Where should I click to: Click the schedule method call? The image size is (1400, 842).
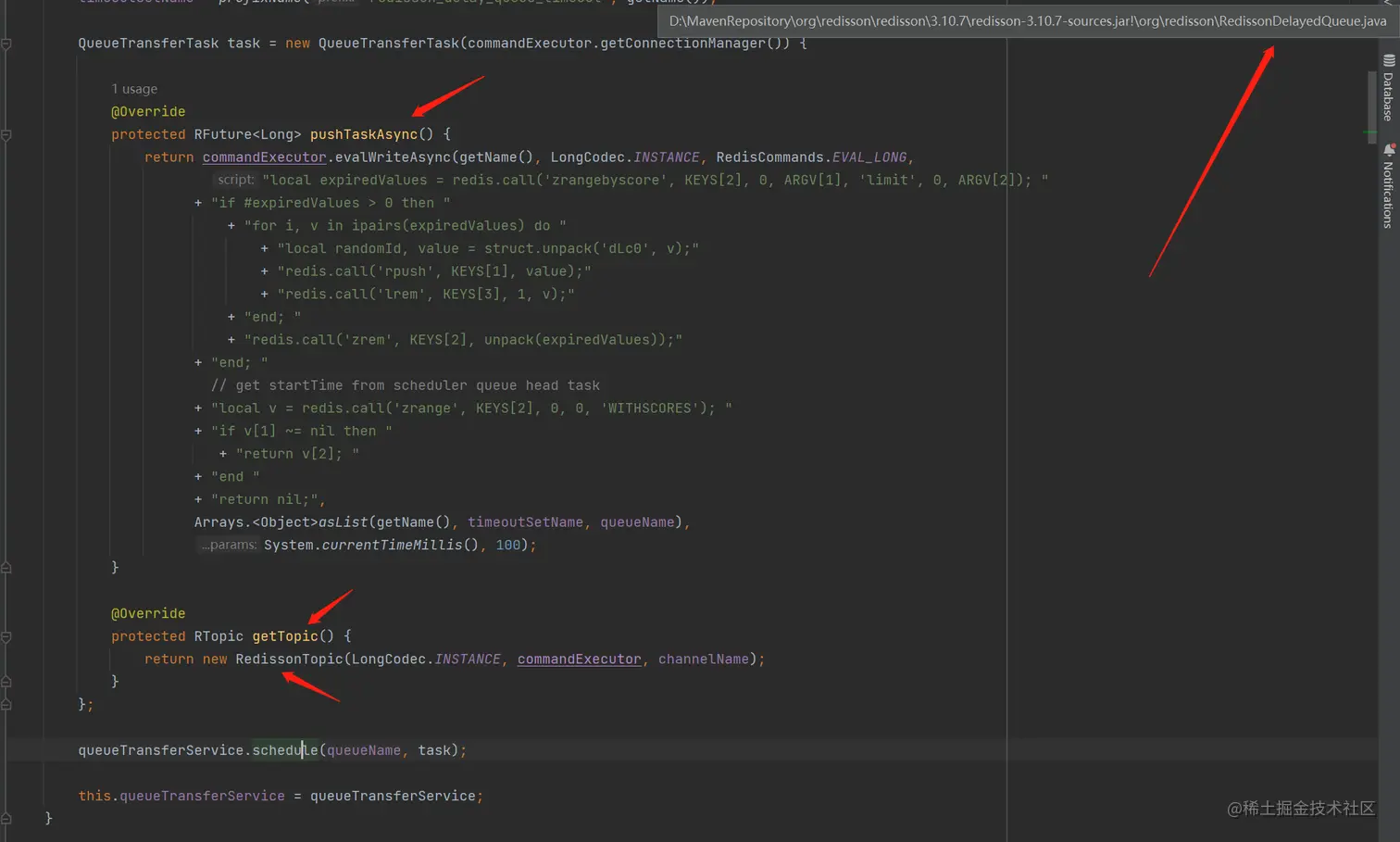(x=285, y=750)
